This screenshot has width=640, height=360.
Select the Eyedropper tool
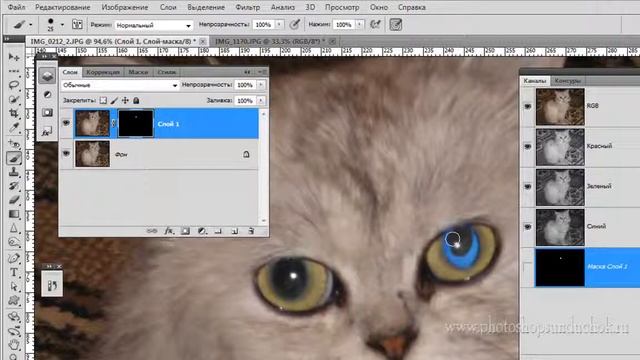point(14,128)
